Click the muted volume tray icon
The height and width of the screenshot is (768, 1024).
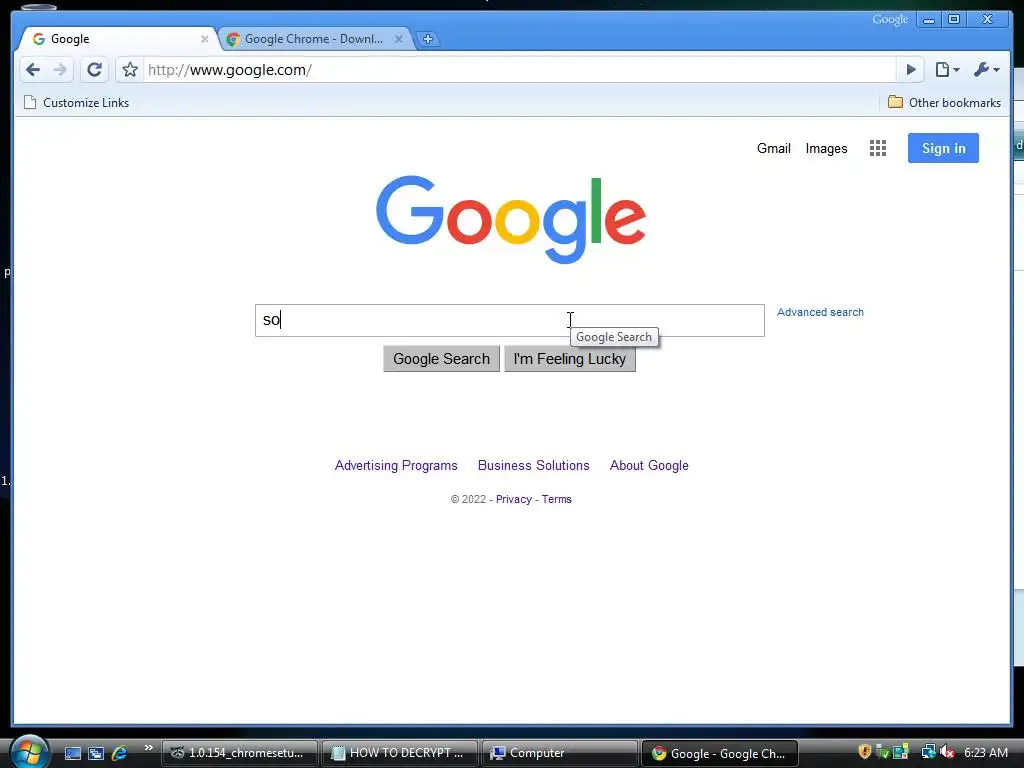click(x=948, y=752)
